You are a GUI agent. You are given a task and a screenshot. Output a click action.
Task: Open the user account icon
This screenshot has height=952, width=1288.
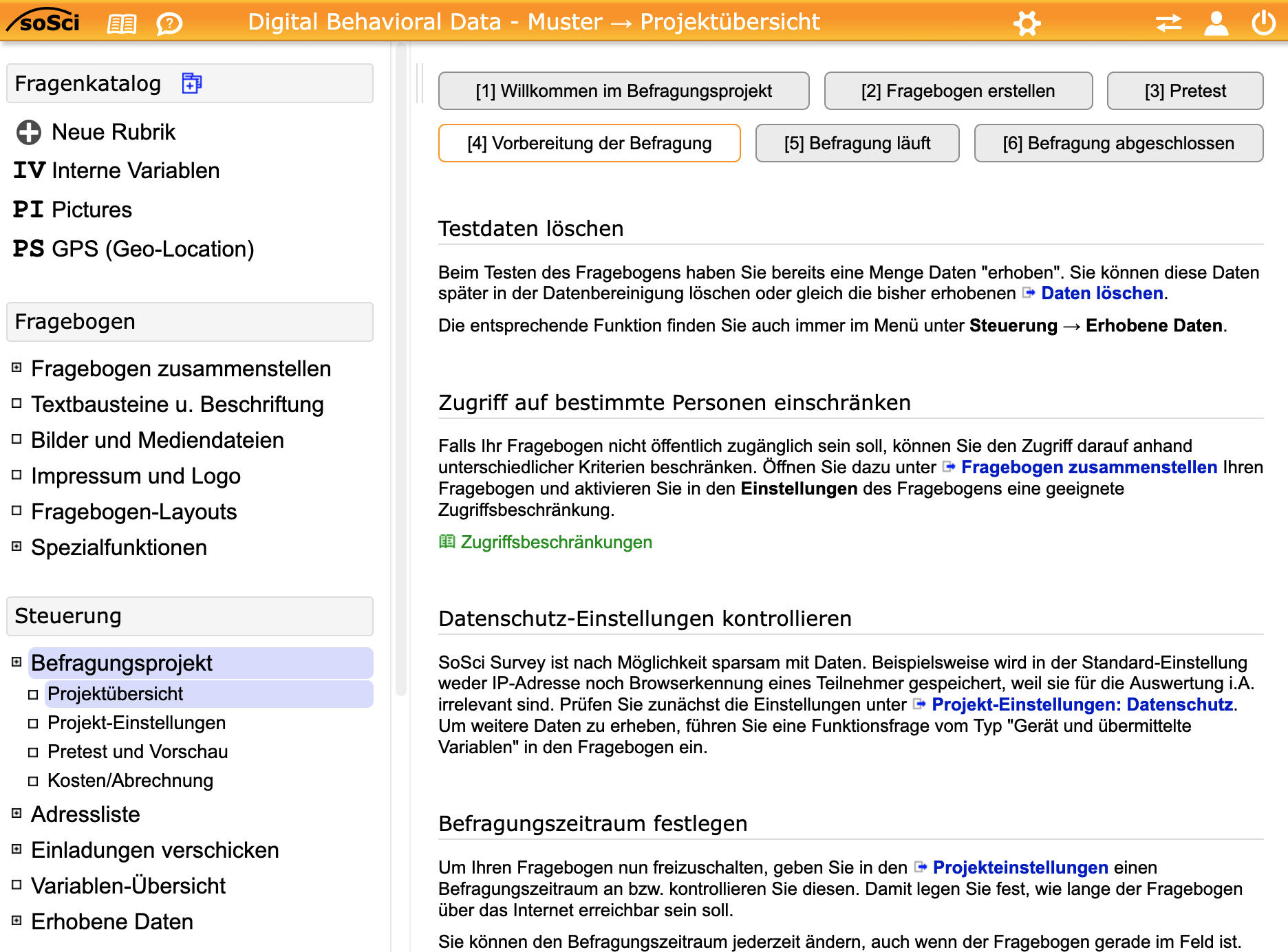[1216, 23]
